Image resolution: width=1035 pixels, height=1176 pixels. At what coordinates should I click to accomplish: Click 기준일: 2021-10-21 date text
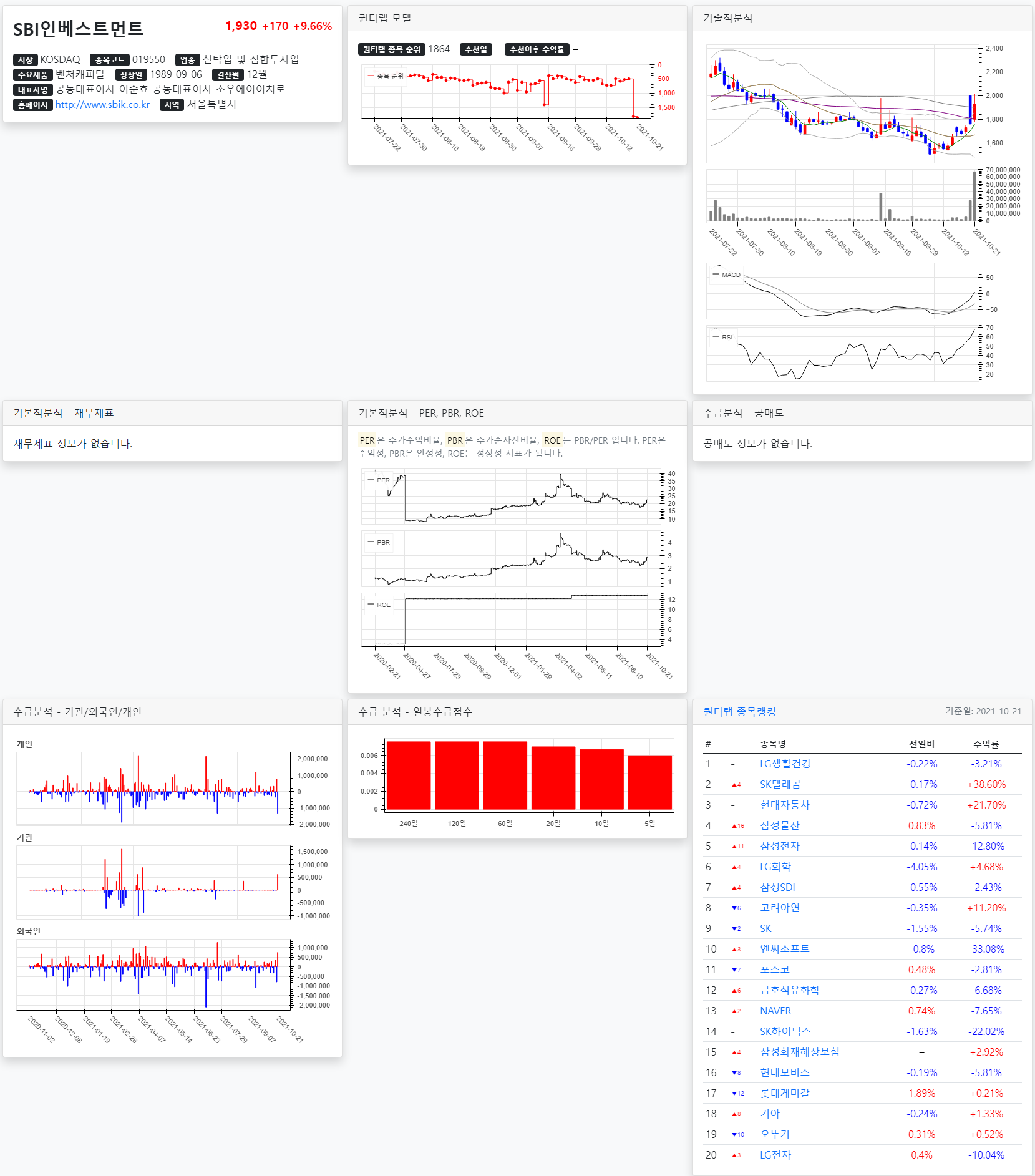coord(983,711)
